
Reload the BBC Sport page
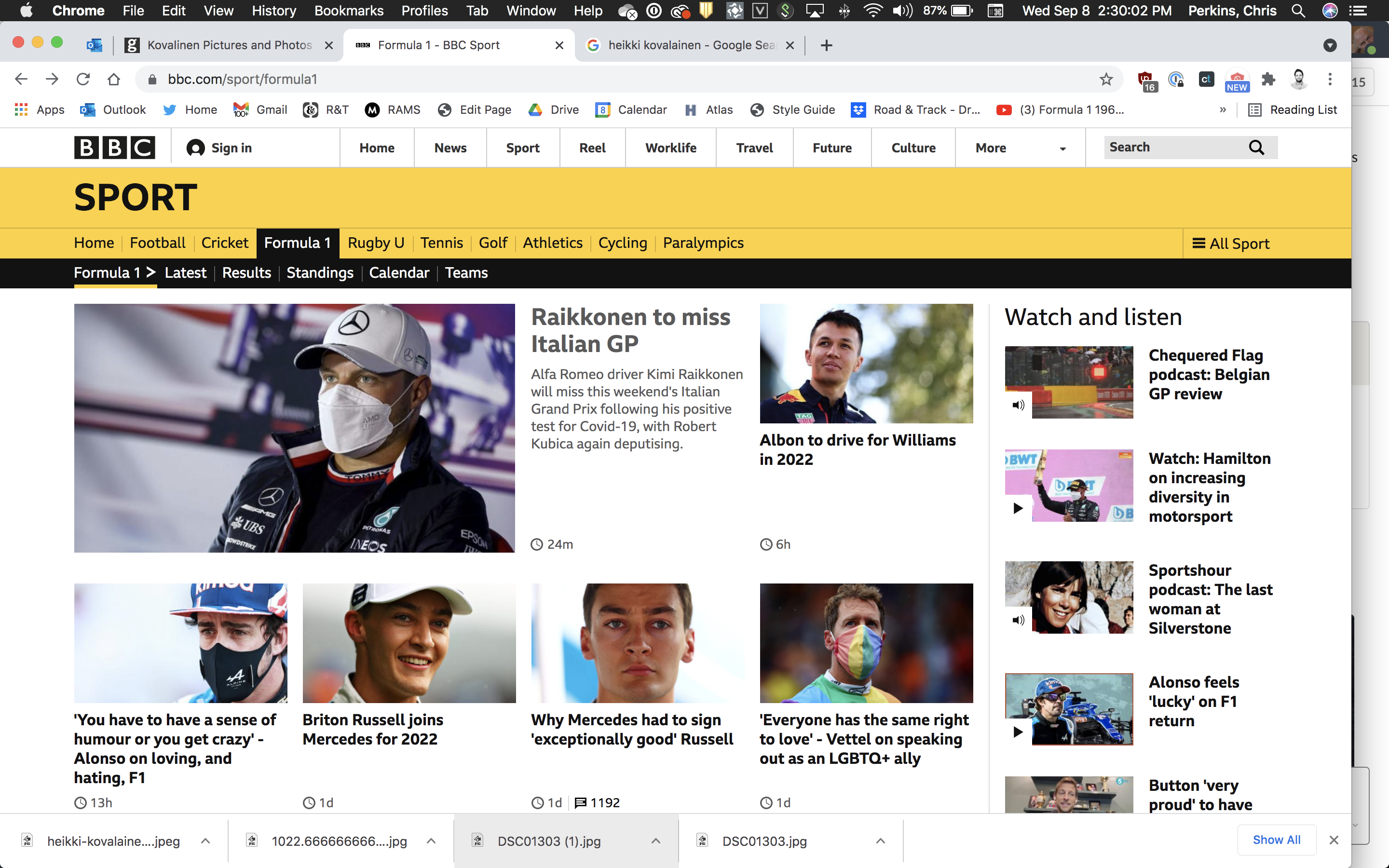tap(83, 79)
